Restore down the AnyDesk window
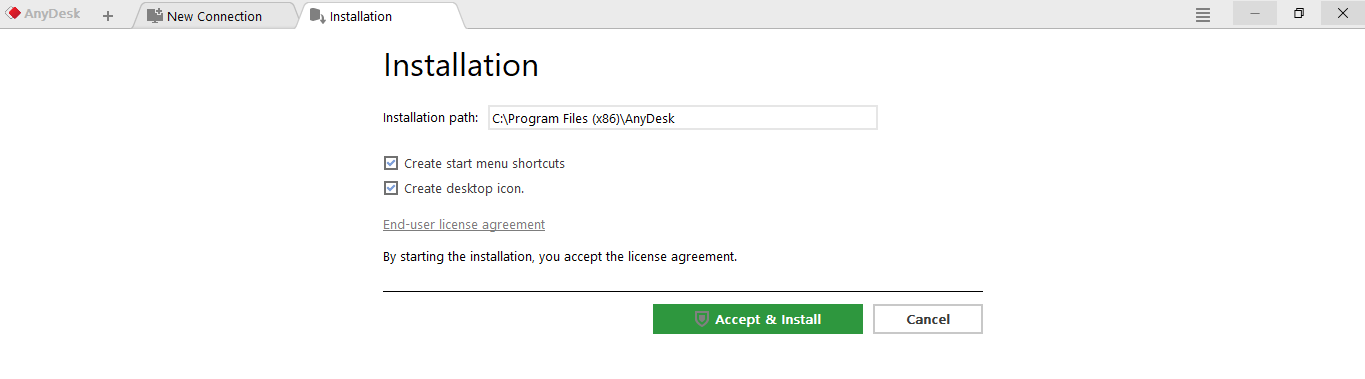The image size is (1365, 379). point(1299,13)
